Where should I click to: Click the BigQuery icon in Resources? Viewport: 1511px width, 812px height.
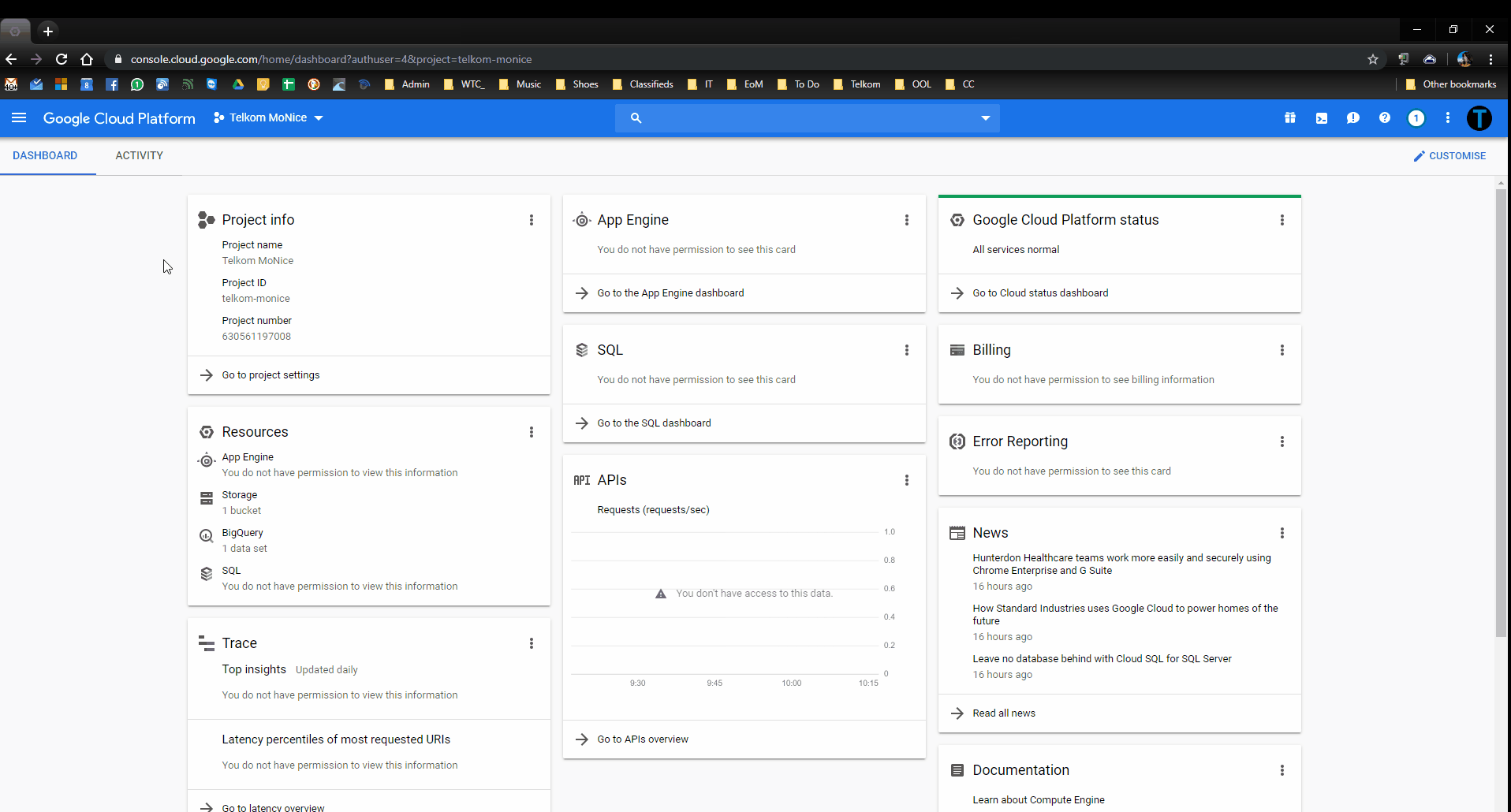(x=207, y=536)
